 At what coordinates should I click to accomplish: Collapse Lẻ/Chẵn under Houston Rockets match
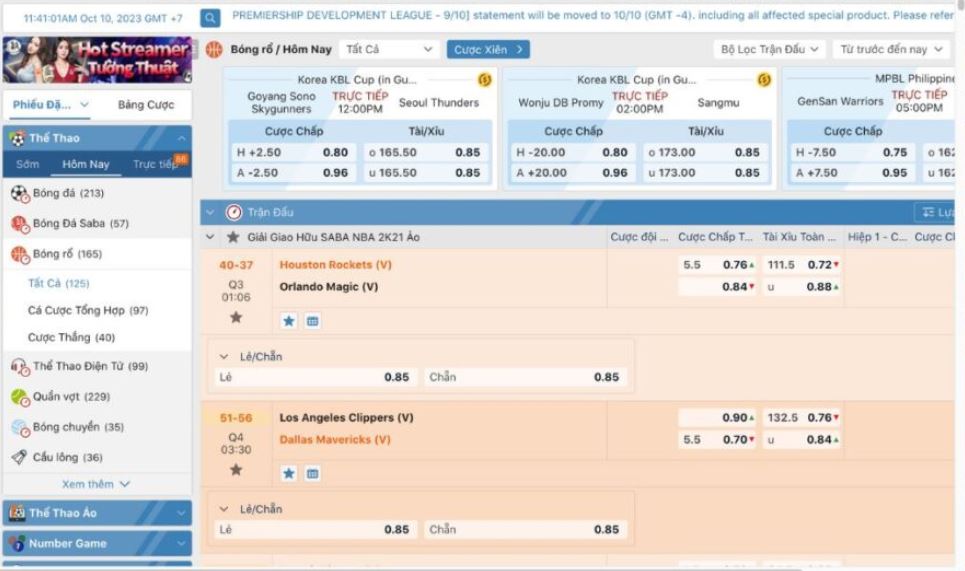click(224, 357)
